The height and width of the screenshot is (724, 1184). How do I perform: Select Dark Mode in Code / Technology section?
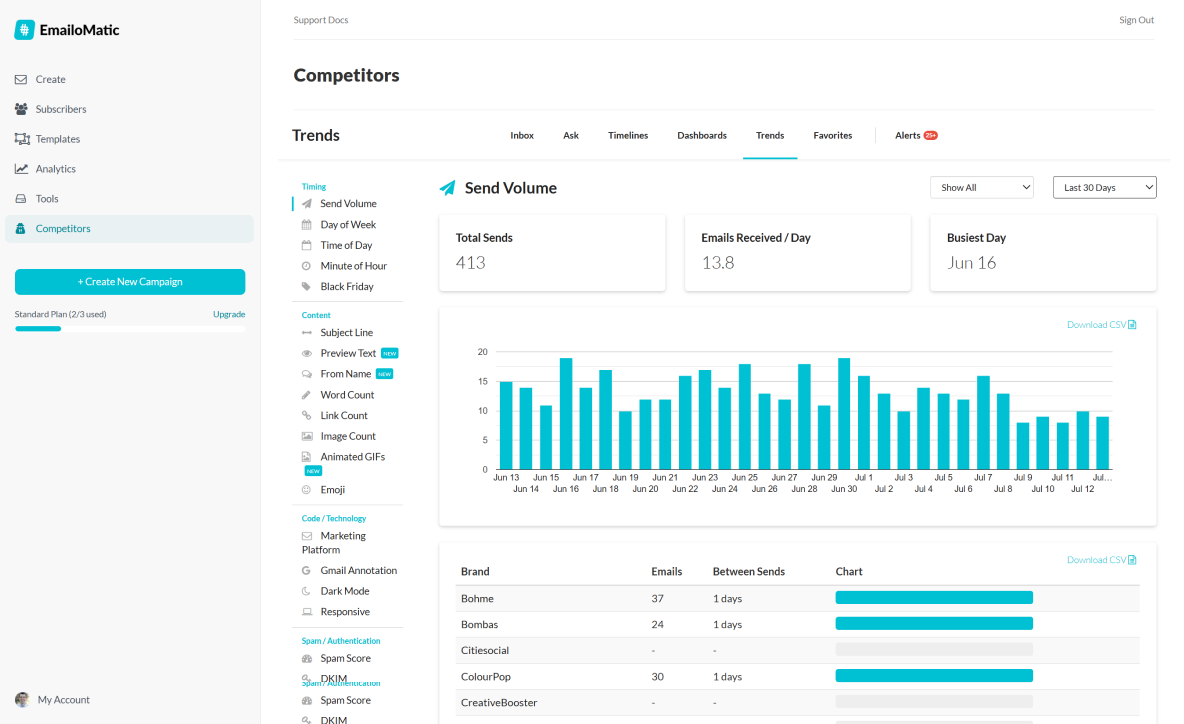tap(345, 591)
